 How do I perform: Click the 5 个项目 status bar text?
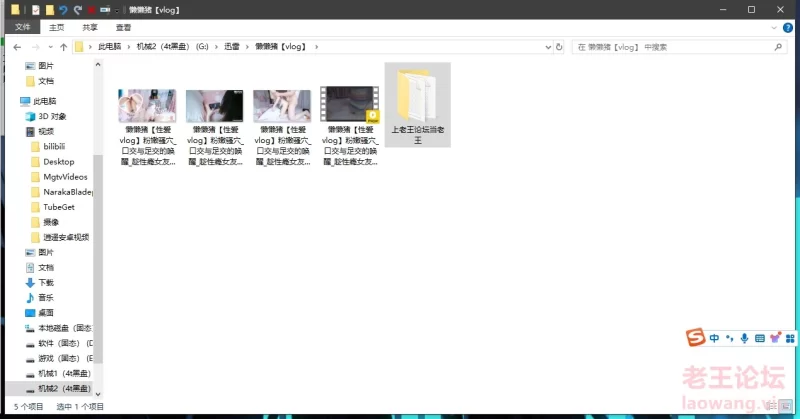[29, 407]
